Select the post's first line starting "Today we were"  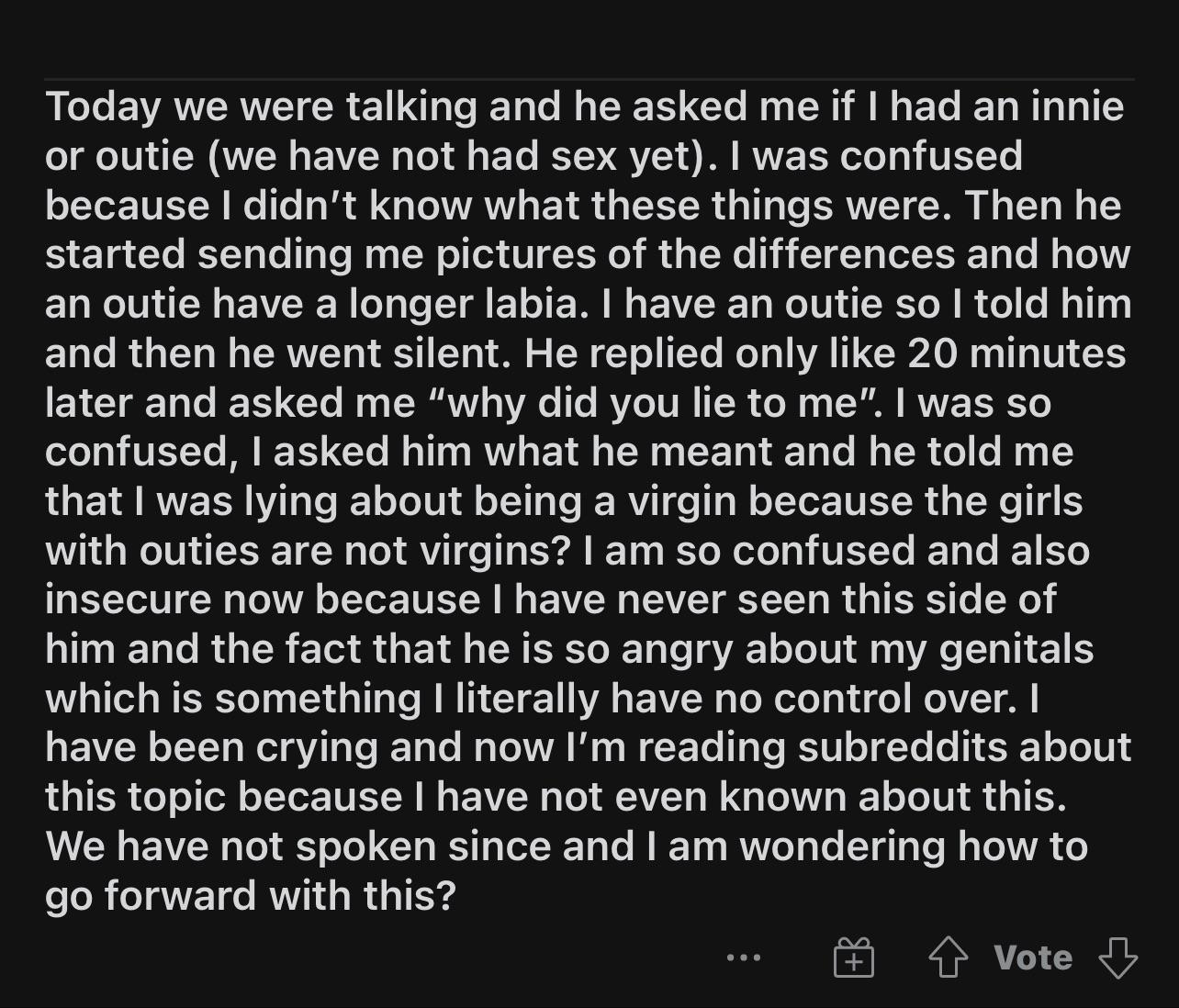pos(585,106)
